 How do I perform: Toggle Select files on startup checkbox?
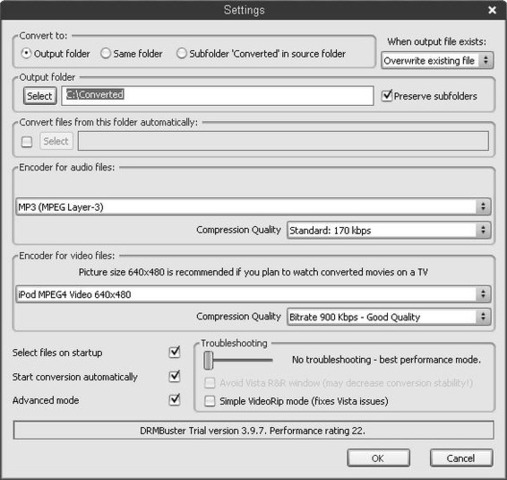pos(175,352)
